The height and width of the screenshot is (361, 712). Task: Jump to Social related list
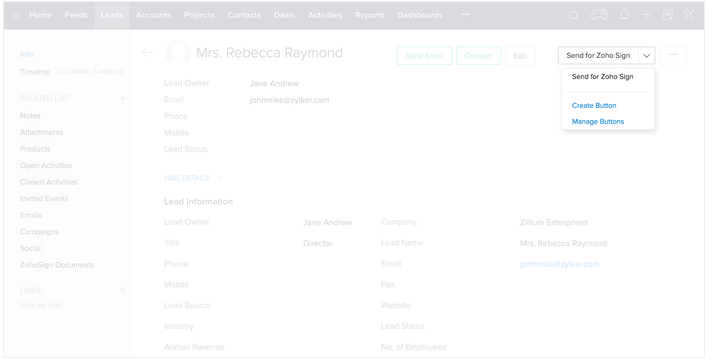point(30,248)
